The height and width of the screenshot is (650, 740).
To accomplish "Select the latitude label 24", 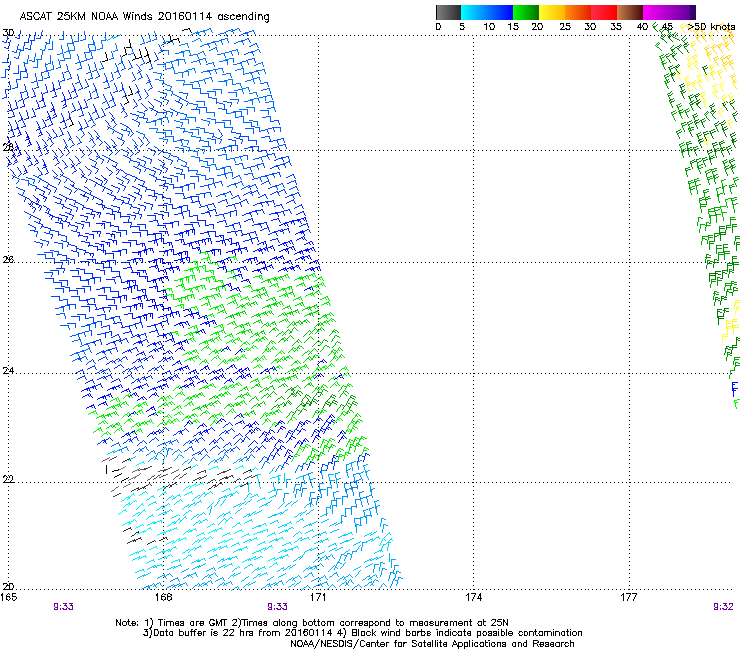I will pos(8,371).
